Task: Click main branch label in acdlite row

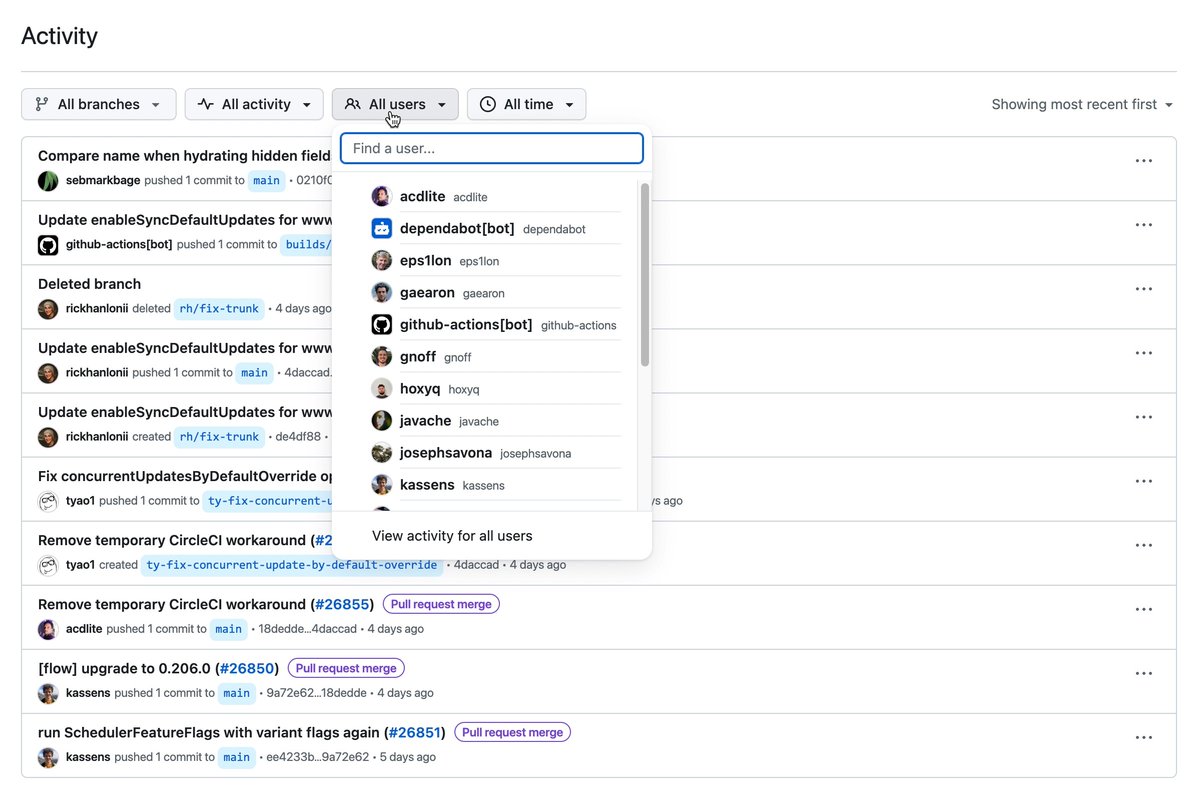Action: coord(229,629)
